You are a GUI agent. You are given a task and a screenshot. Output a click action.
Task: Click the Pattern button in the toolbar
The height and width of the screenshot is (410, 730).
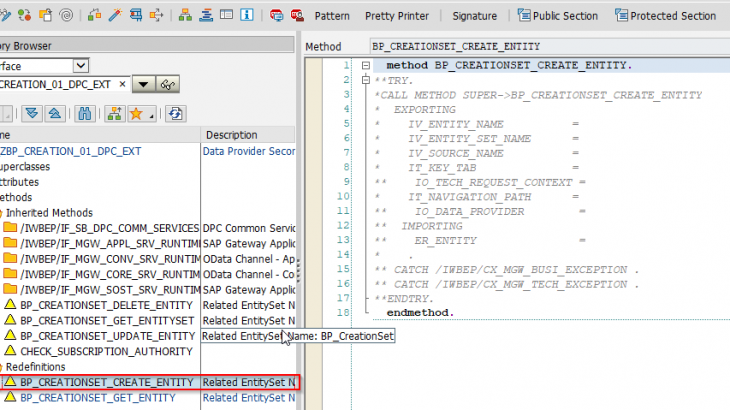[x=331, y=16]
